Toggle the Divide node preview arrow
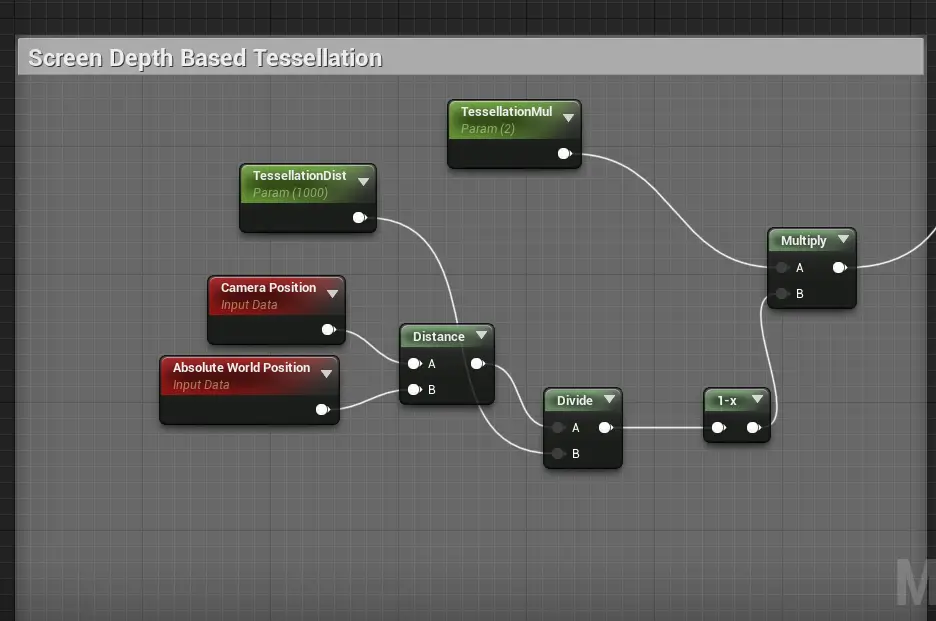This screenshot has height=621, width=936. point(609,399)
